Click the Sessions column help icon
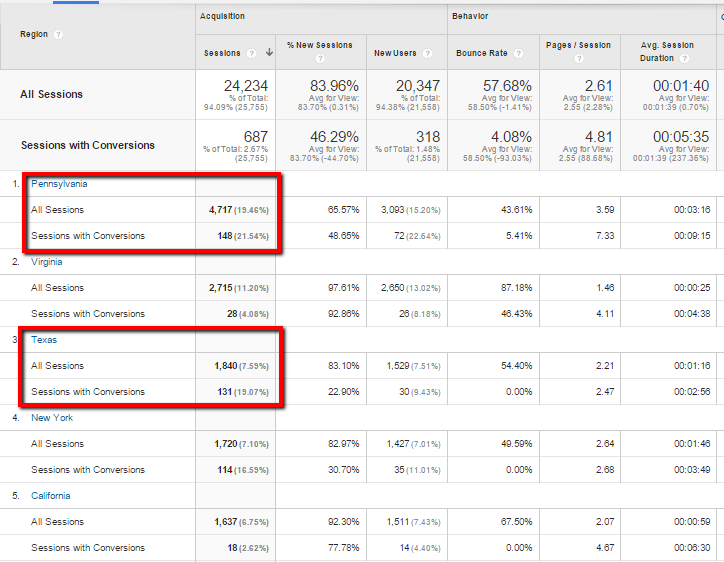 click(251, 53)
